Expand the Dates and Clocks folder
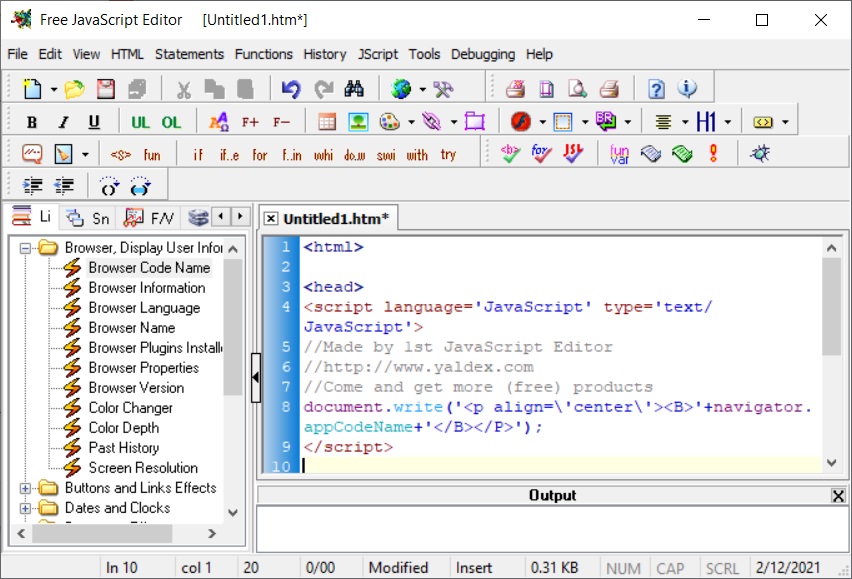This screenshot has width=852, height=579. [x=25, y=508]
